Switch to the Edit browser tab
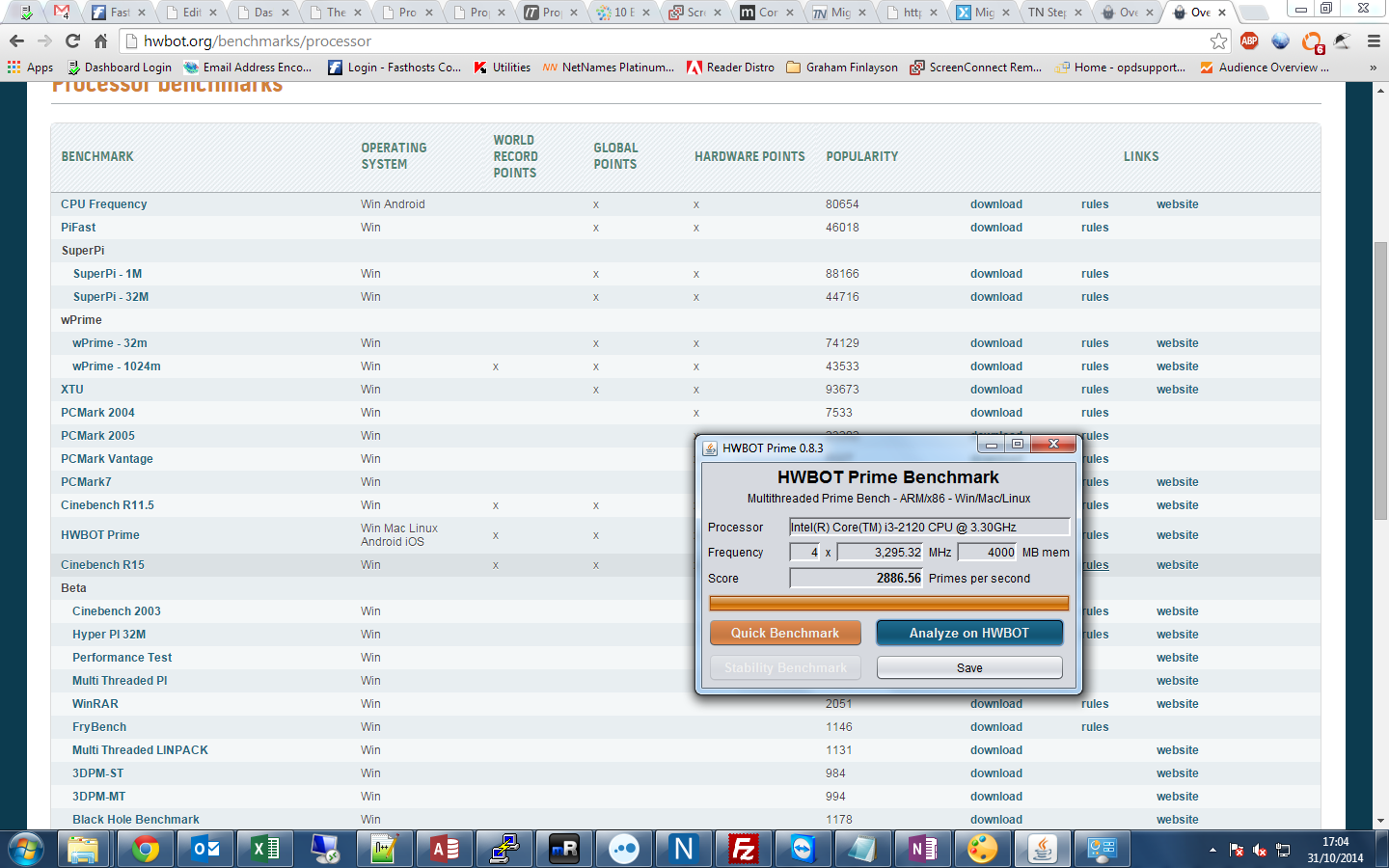Image resolution: width=1389 pixels, height=868 pixels. (190, 13)
